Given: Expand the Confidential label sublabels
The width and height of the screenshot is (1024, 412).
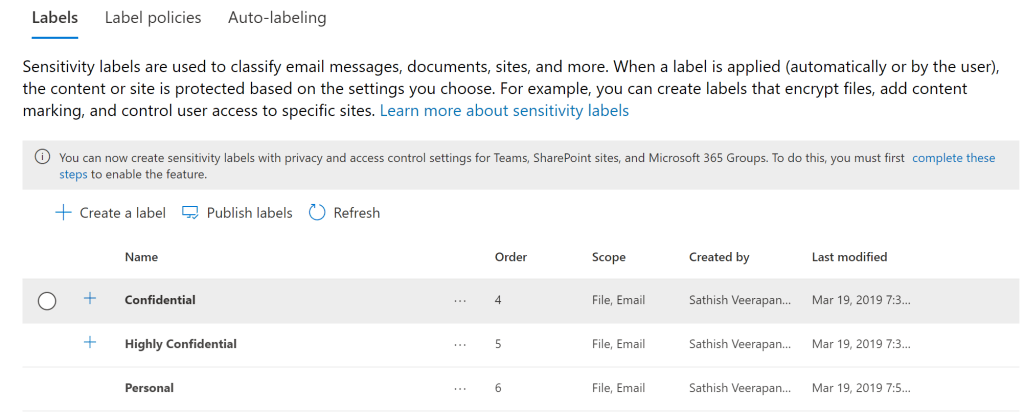Looking at the screenshot, I should point(90,299).
